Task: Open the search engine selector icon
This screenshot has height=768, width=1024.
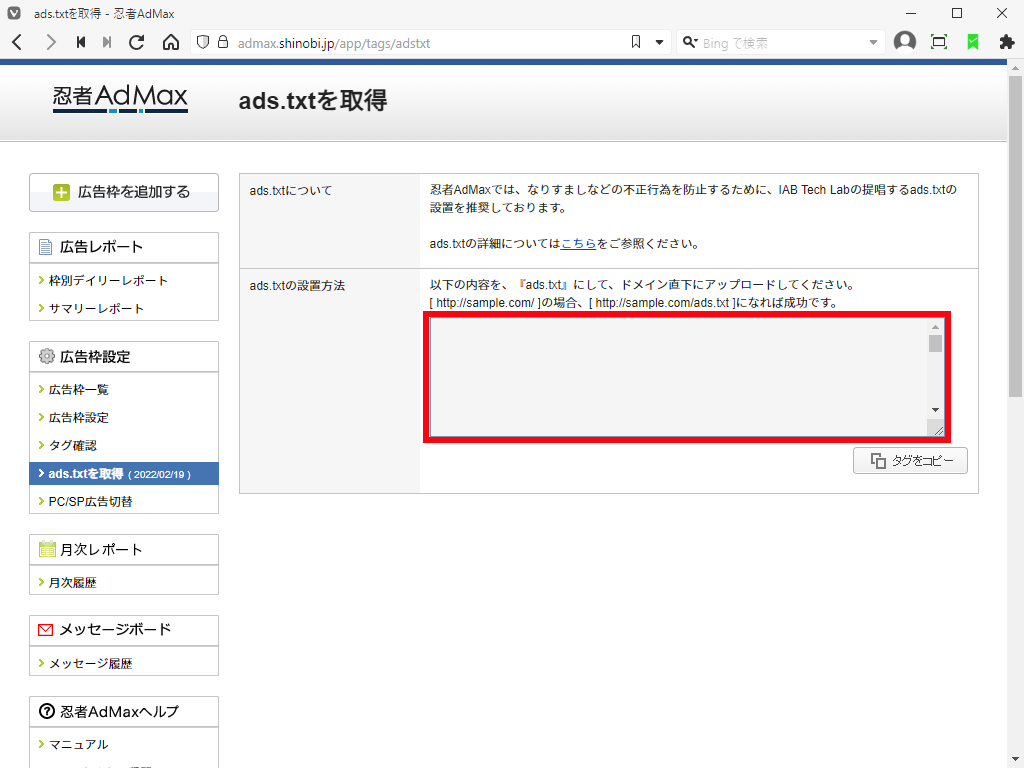Action: click(690, 42)
